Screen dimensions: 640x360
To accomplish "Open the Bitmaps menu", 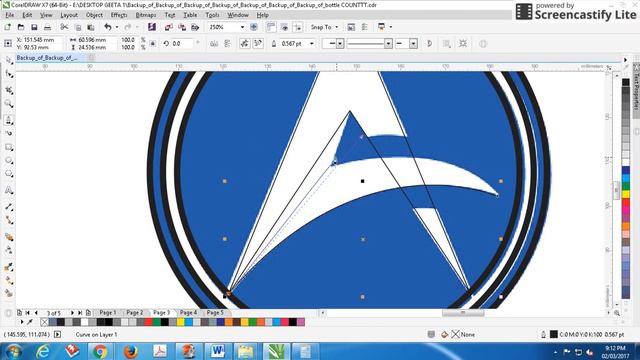I will (x=146, y=15).
